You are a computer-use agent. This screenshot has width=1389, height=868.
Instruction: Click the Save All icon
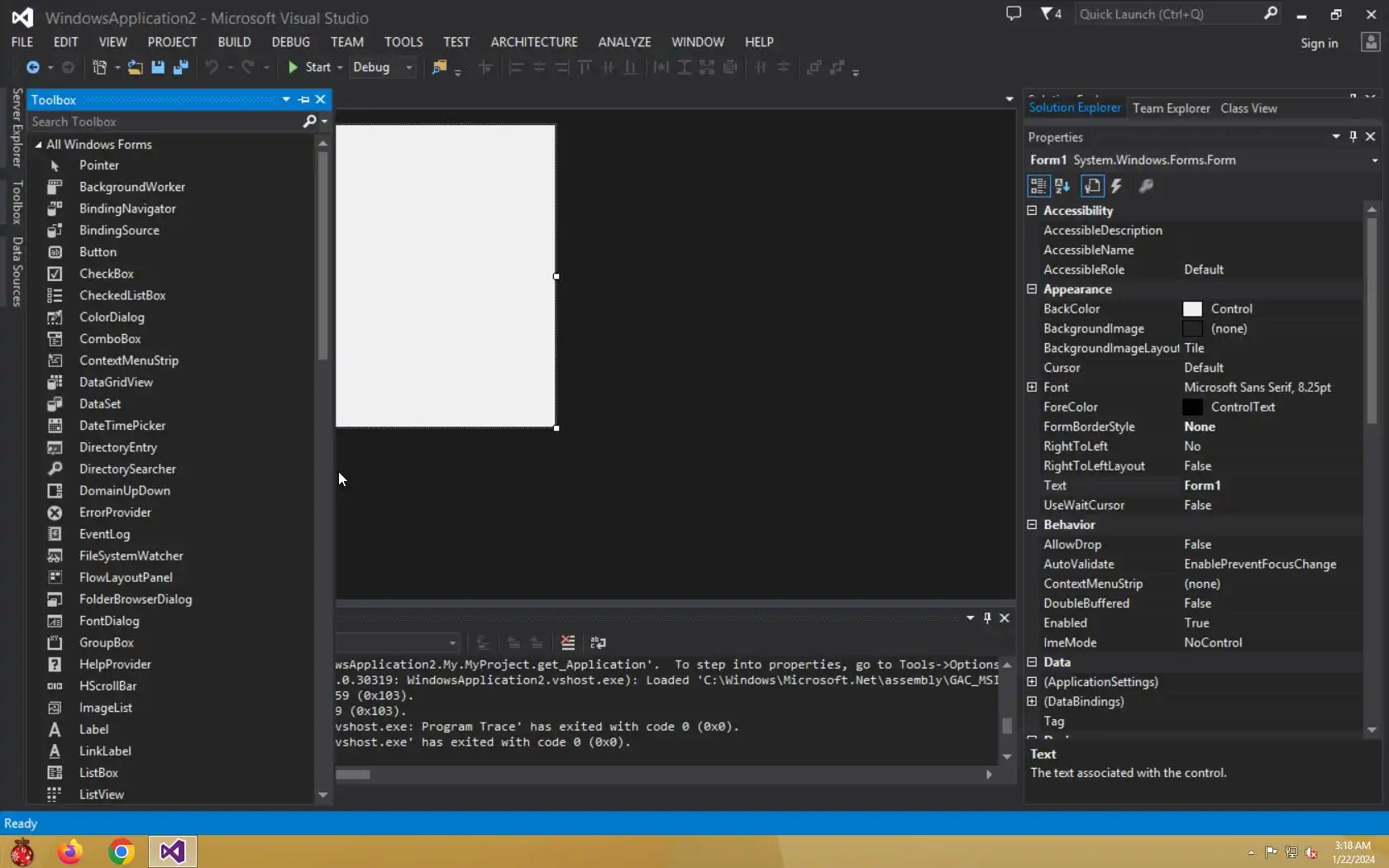(181, 68)
